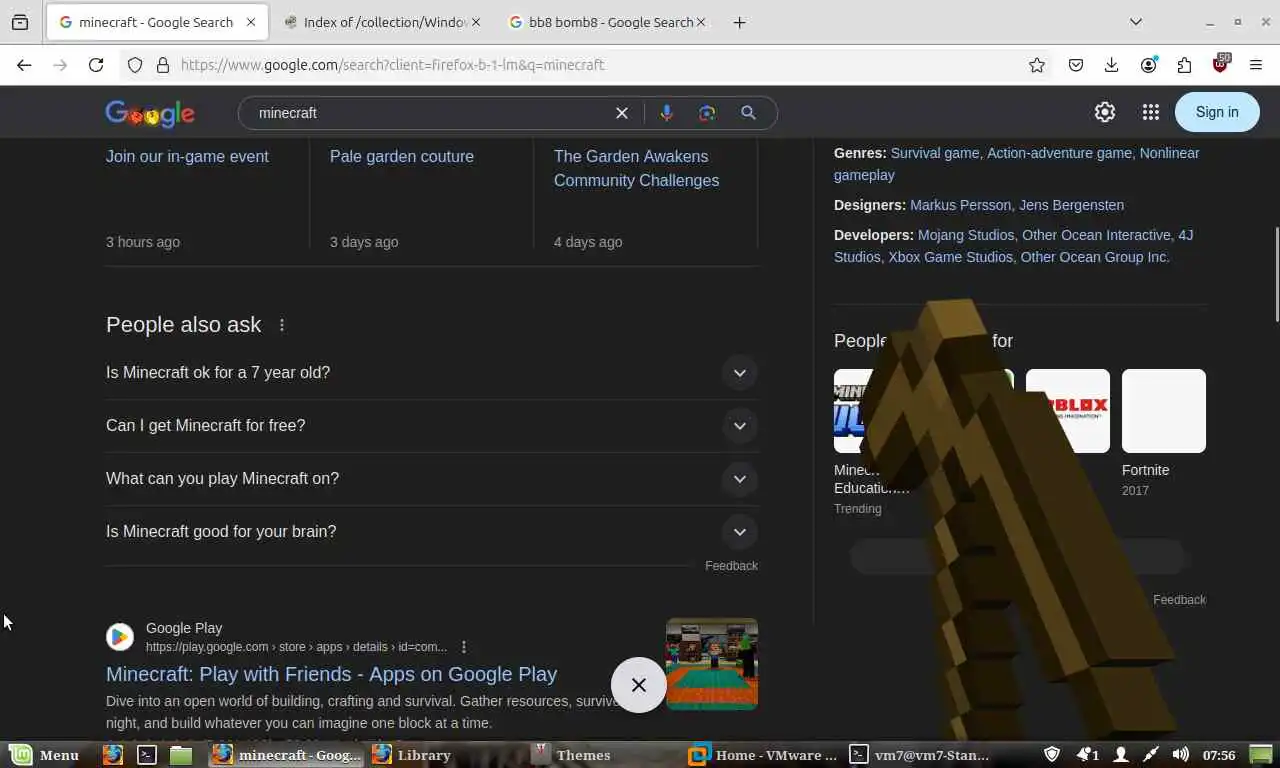Expand 'Is Minecraft good for your brain?'
This screenshot has height=768, width=1280.
[432, 532]
